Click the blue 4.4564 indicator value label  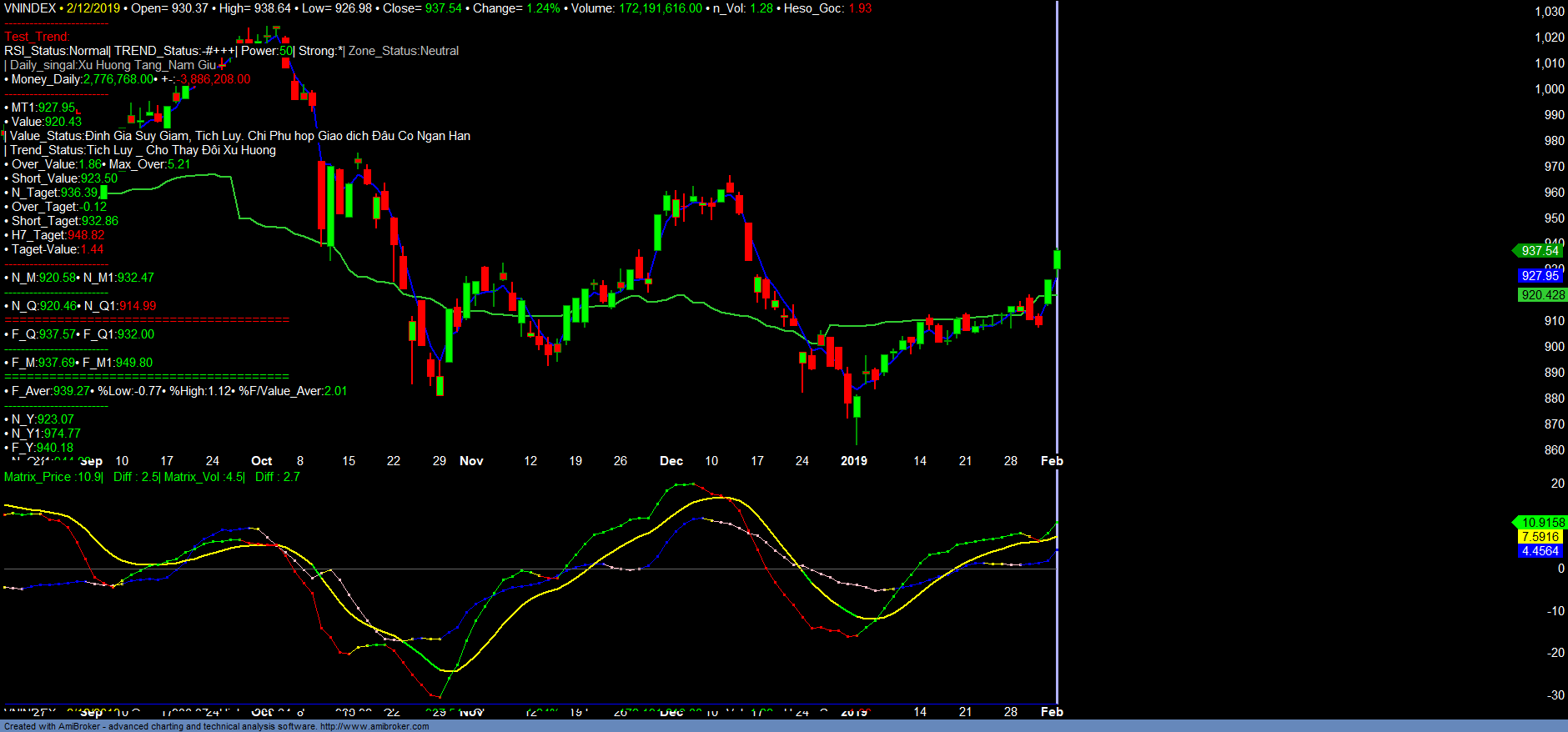pos(1540,551)
